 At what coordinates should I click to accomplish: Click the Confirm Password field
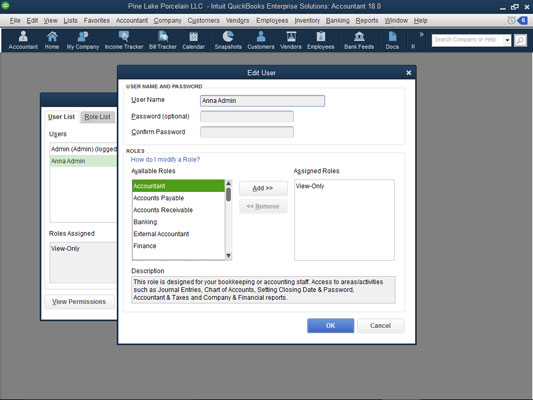[x=247, y=132]
